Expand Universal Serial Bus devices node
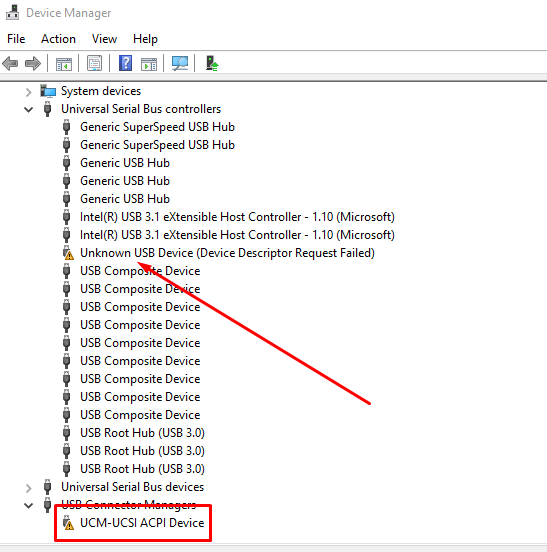Viewport: 547px width, 552px height. [x=29, y=488]
